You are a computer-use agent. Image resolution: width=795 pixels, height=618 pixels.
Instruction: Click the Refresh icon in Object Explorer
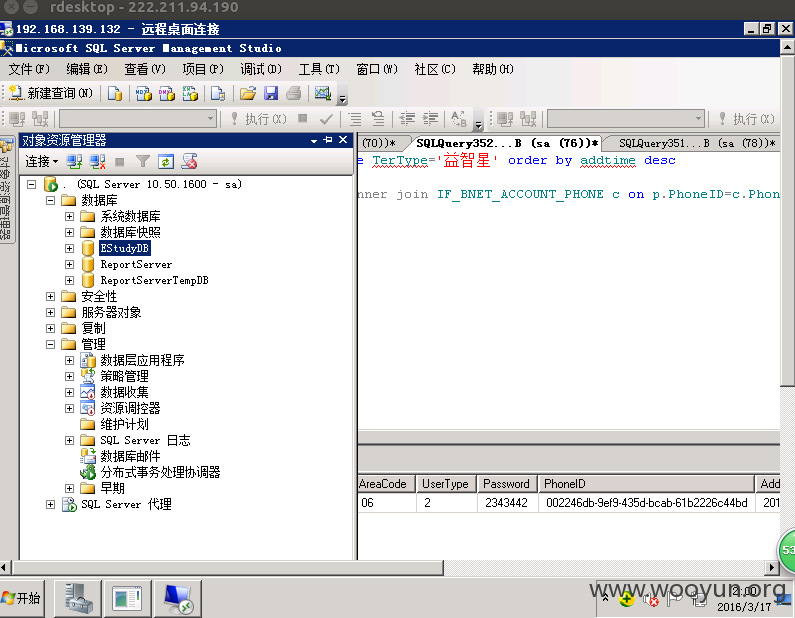pyautogui.click(x=166, y=162)
